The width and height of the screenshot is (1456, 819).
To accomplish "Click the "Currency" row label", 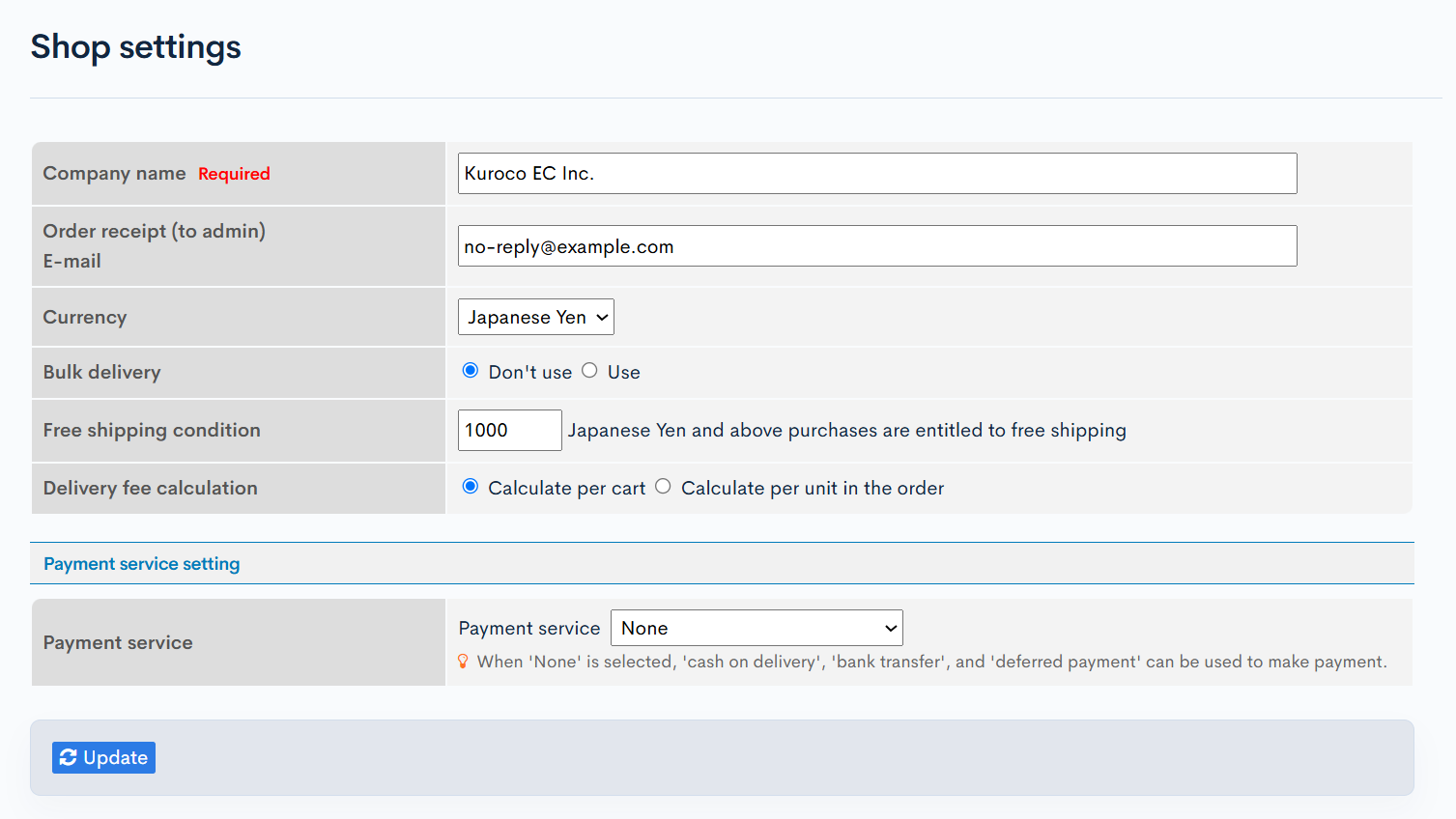I will (x=85, y=317).
